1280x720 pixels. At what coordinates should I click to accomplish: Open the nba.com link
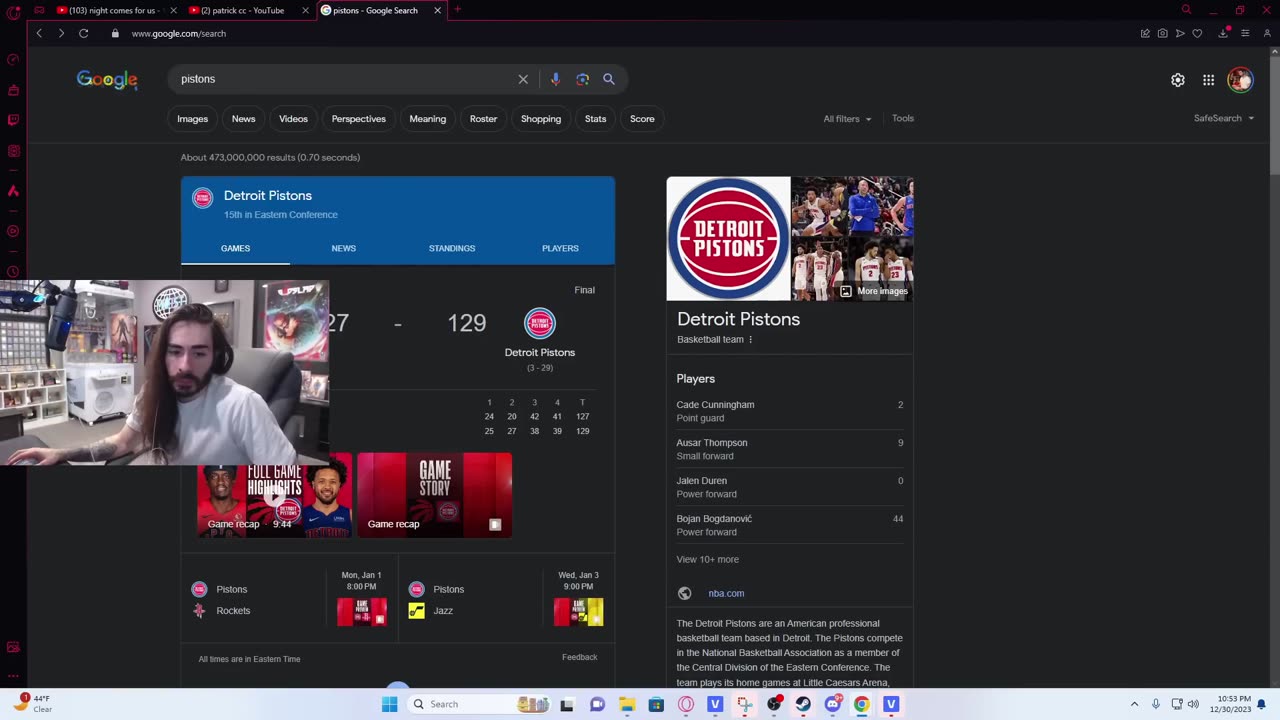coord(726,593)
